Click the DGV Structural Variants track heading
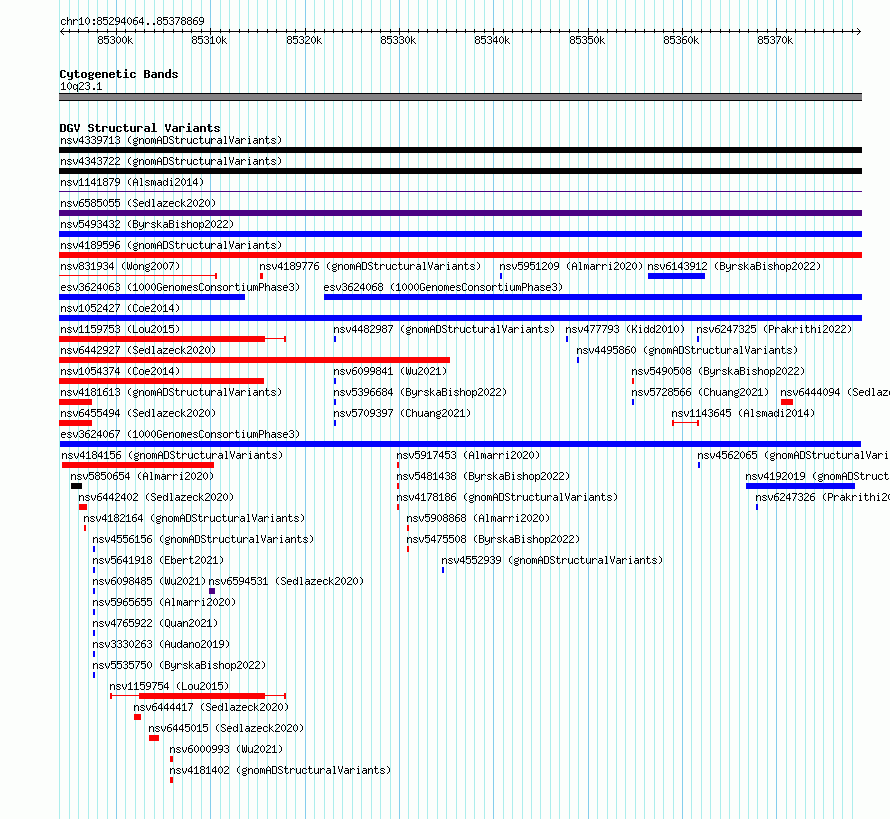 point(140,128)
